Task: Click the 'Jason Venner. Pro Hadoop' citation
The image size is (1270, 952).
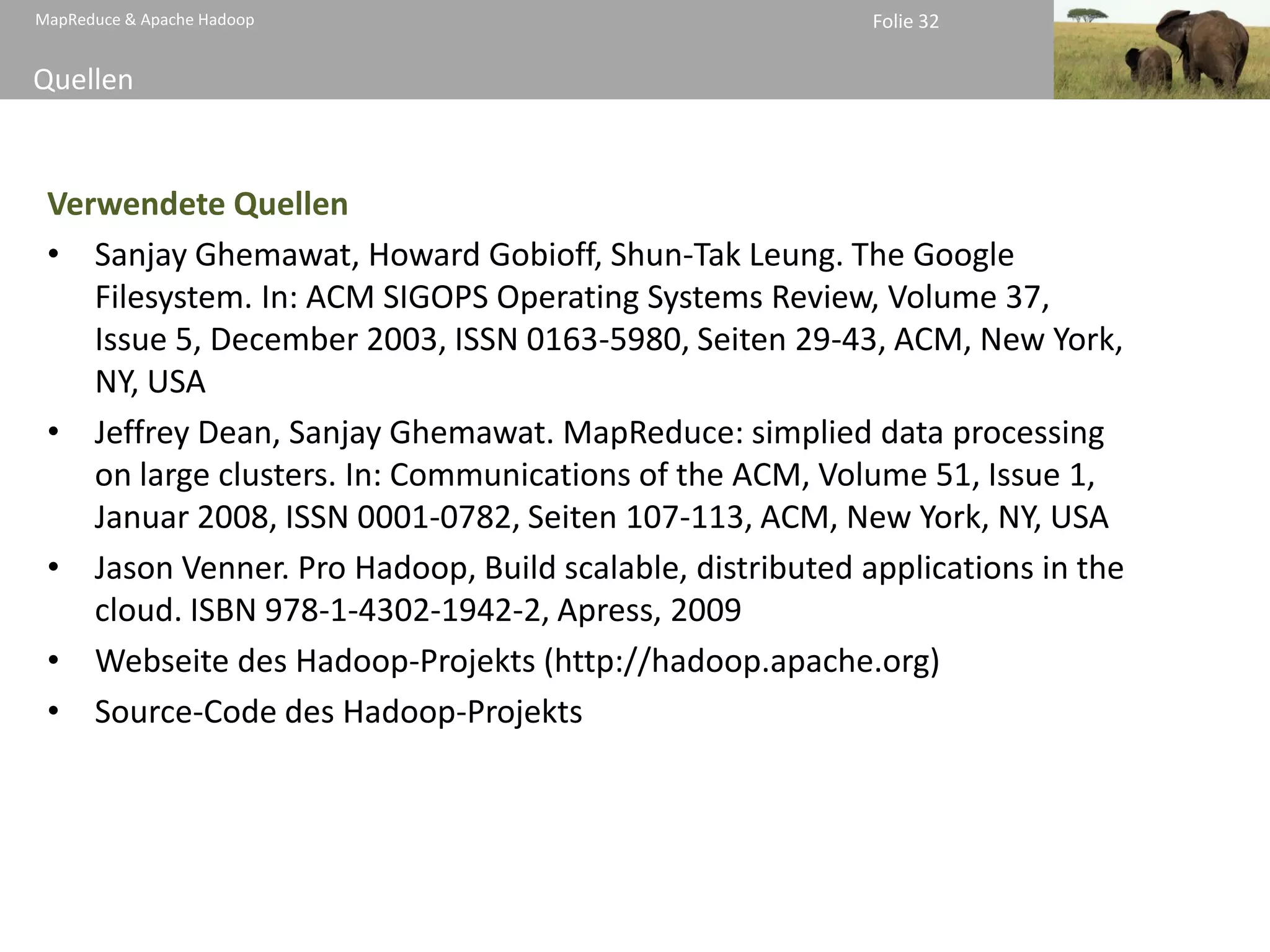Action: [x=608, y=589]
